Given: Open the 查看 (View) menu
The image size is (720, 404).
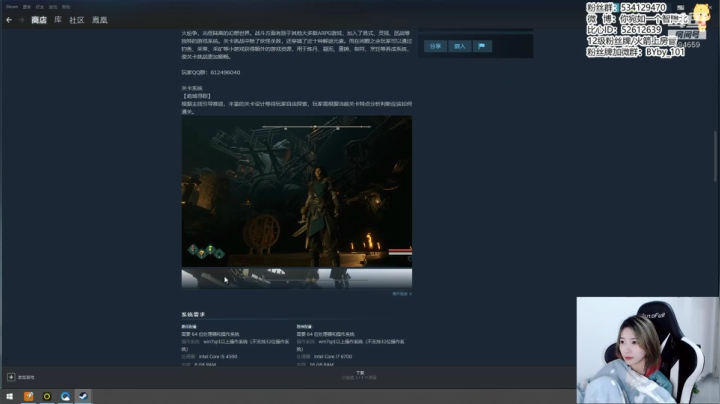Looking at the screenshot, I should 27,7.
